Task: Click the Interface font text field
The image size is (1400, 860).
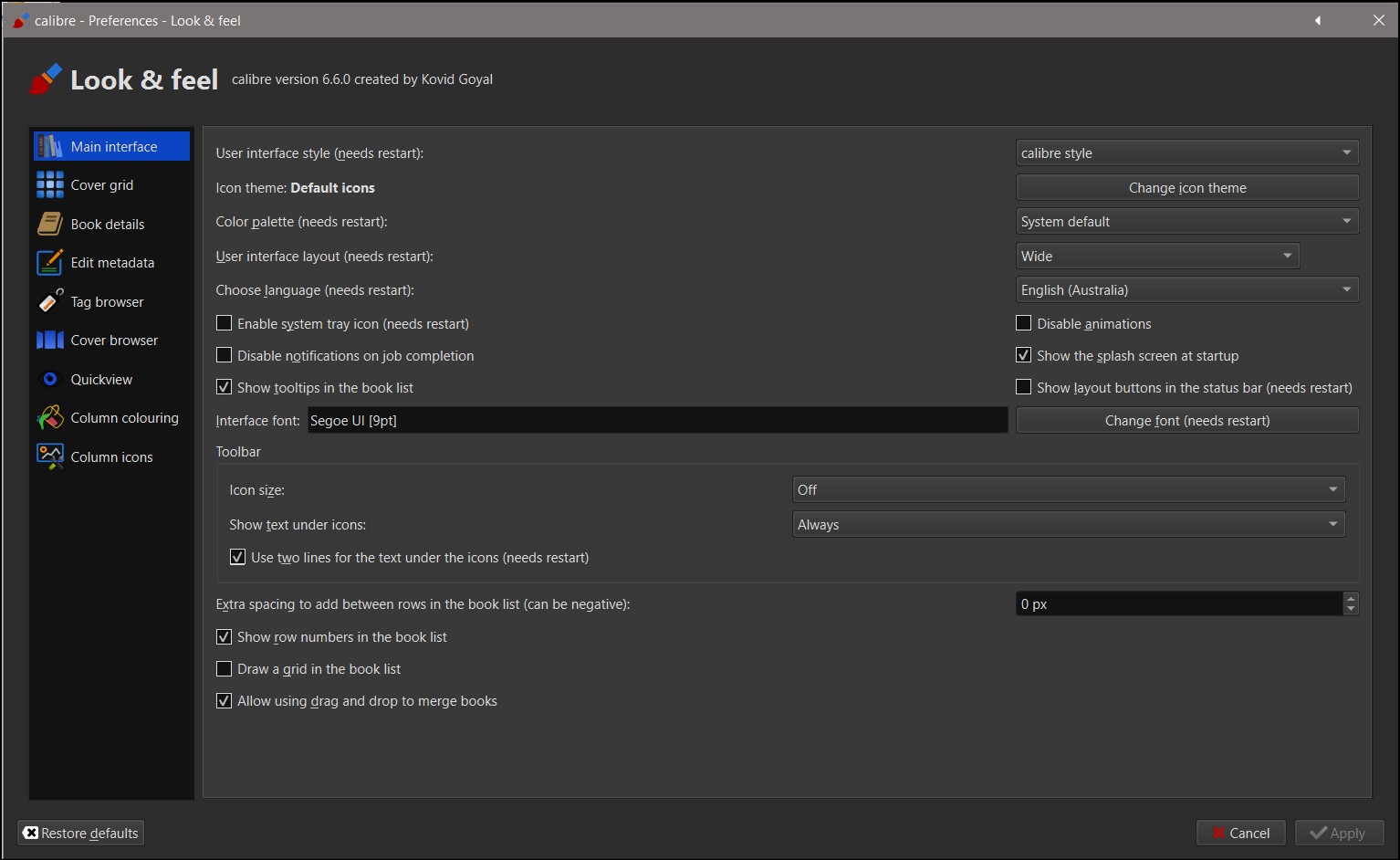Action: coord(657,420)
